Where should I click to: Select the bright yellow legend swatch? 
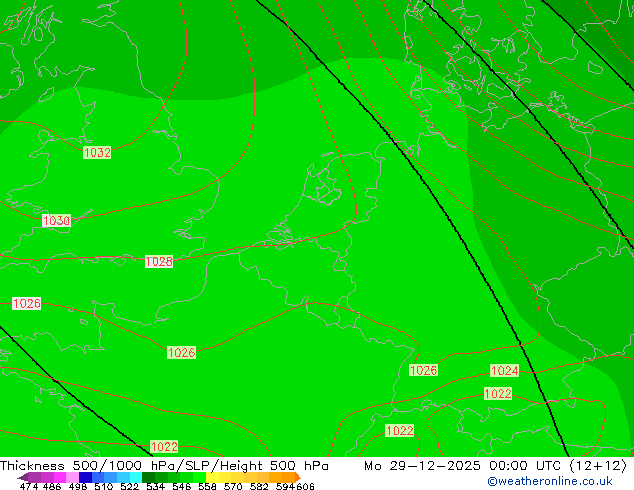click(x=212, y=477)
